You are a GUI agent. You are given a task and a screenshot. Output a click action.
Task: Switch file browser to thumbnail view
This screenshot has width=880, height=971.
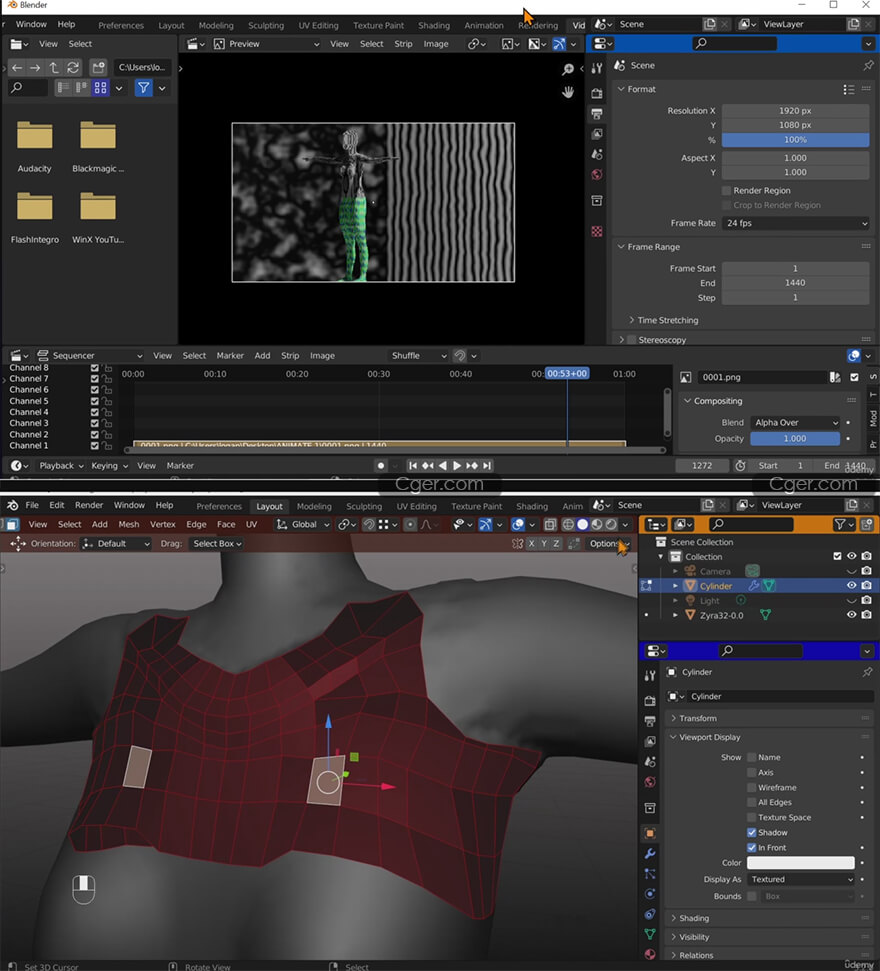[x=100, y=88]
